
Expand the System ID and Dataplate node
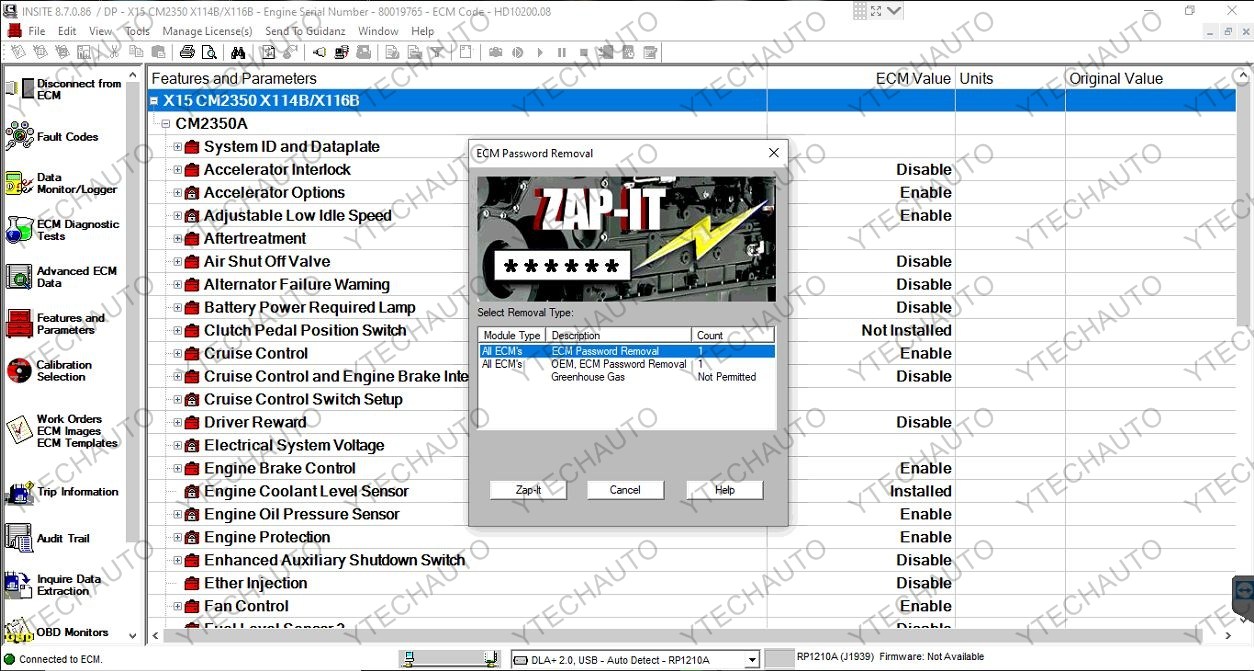pyautogui.click(x=178, y=147)
